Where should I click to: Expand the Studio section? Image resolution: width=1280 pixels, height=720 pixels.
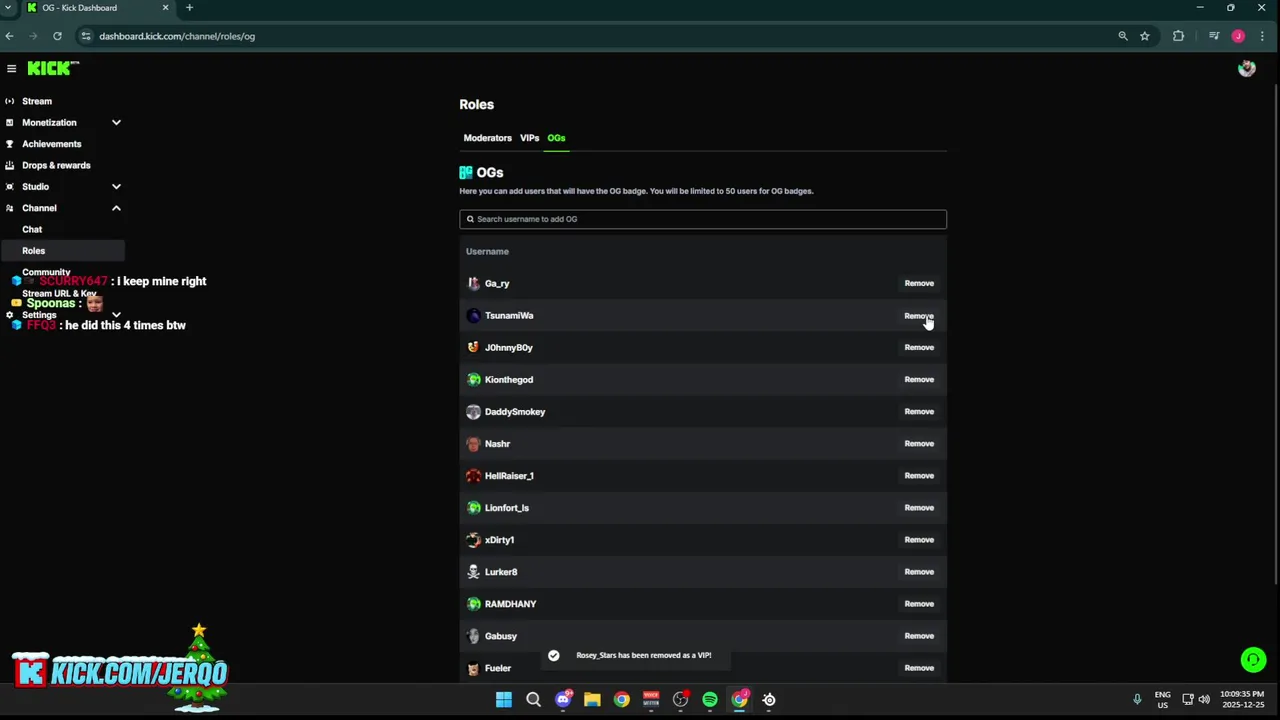tap(116, 187)
